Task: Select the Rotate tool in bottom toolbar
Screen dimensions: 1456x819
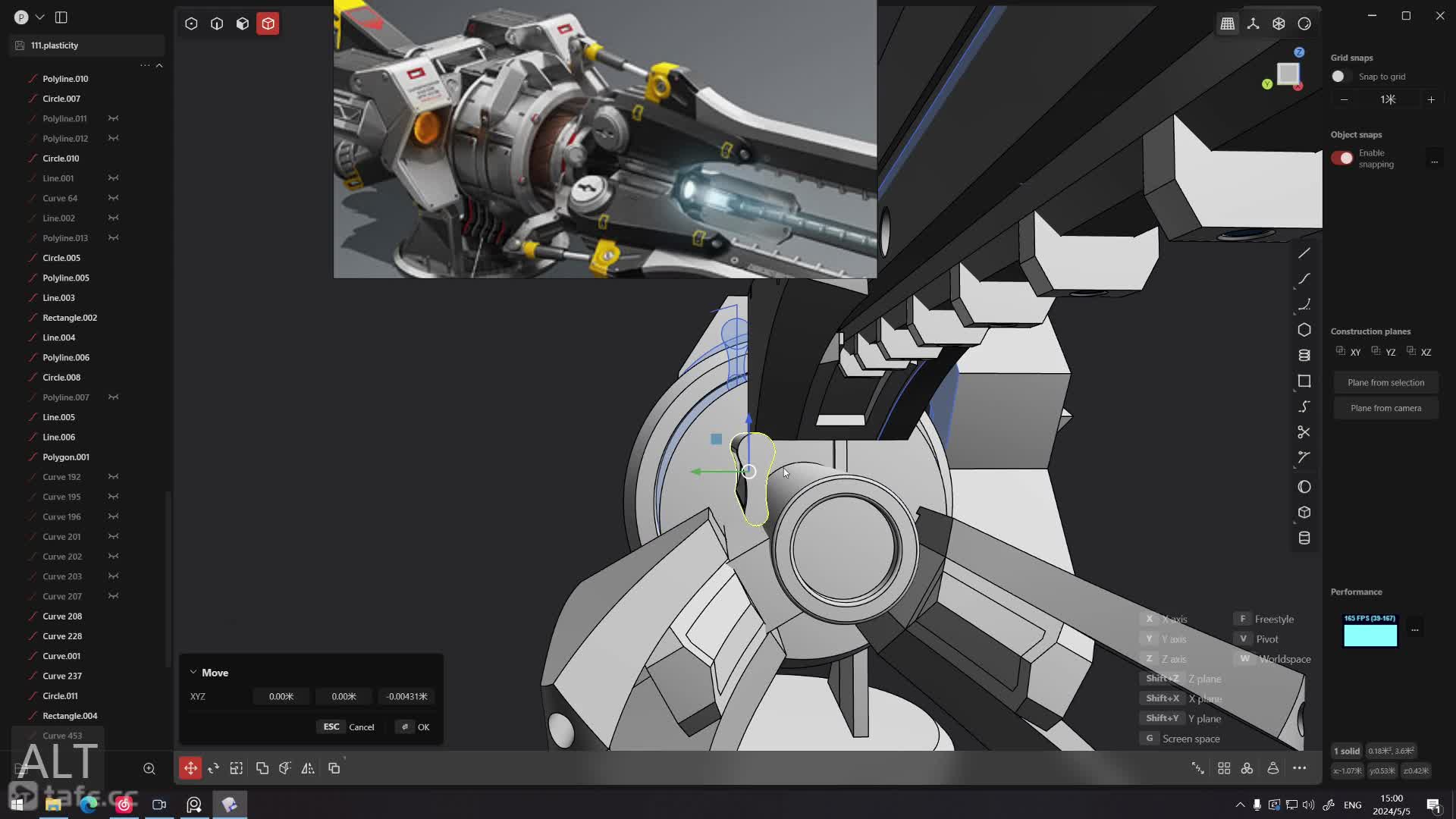Action: click(214, 768)
